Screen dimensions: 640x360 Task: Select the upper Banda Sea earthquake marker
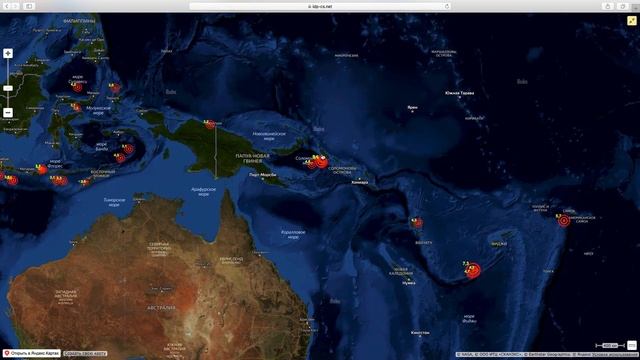click(x=129, y=149)
